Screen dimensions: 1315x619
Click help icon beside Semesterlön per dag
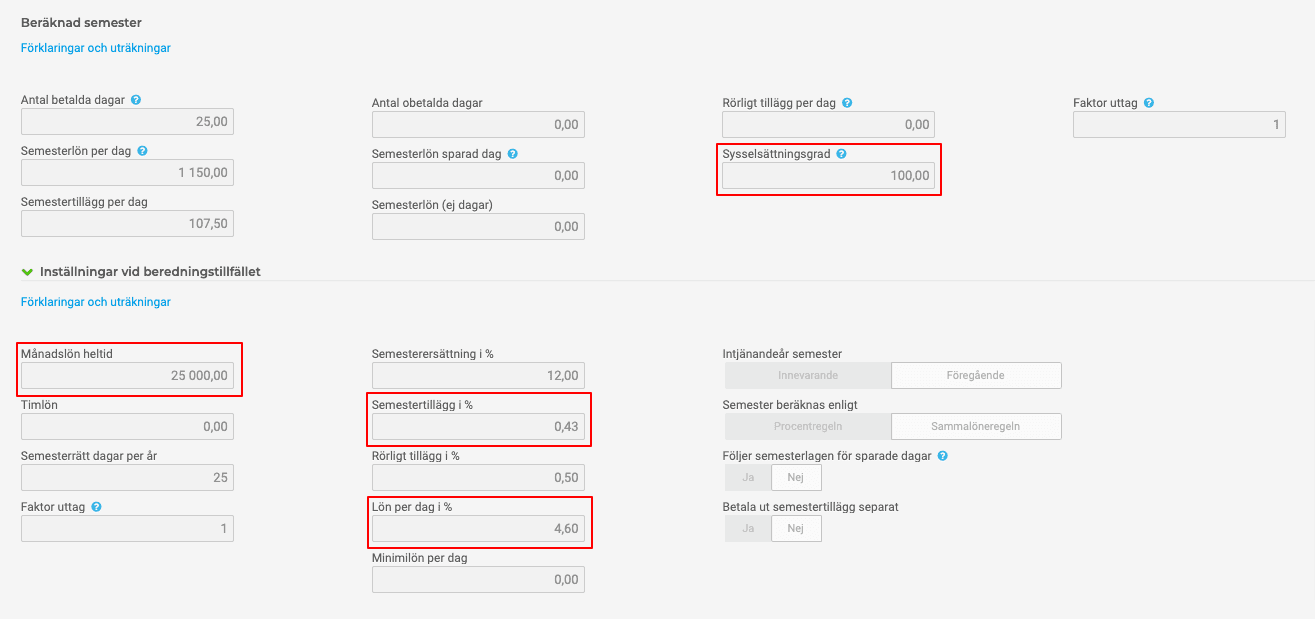(142, 151)
